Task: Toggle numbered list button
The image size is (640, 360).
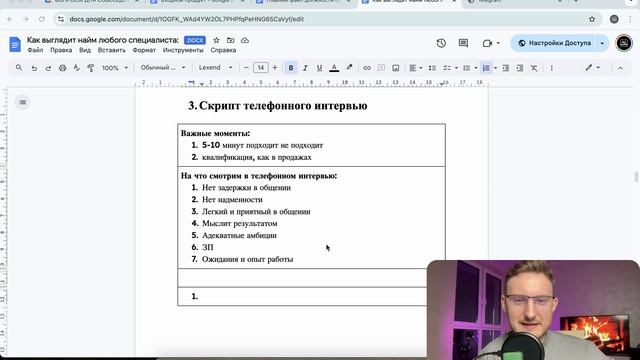Action: pyautogui.click(x=486, y=68)
